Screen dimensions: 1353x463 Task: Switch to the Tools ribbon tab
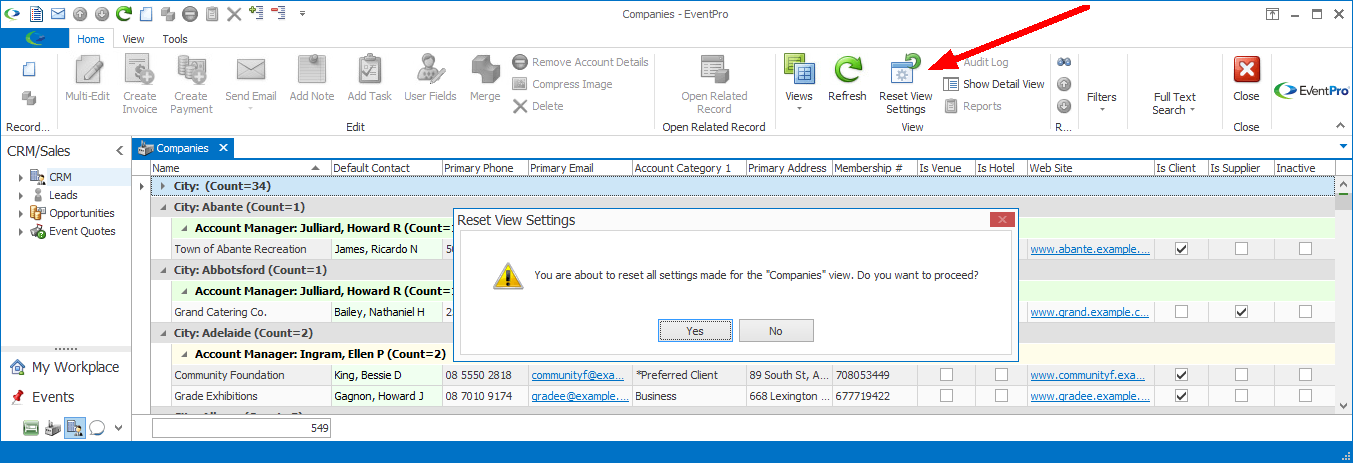(x=175, y=39)
